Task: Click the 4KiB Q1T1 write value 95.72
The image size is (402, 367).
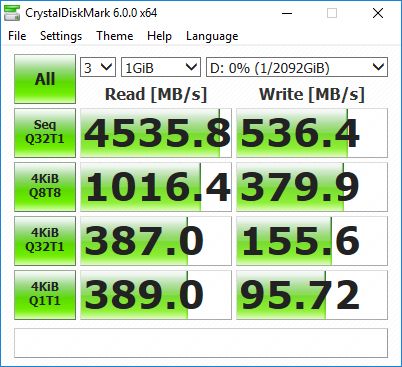Action: pyautogui.click(x=312, y=295)
